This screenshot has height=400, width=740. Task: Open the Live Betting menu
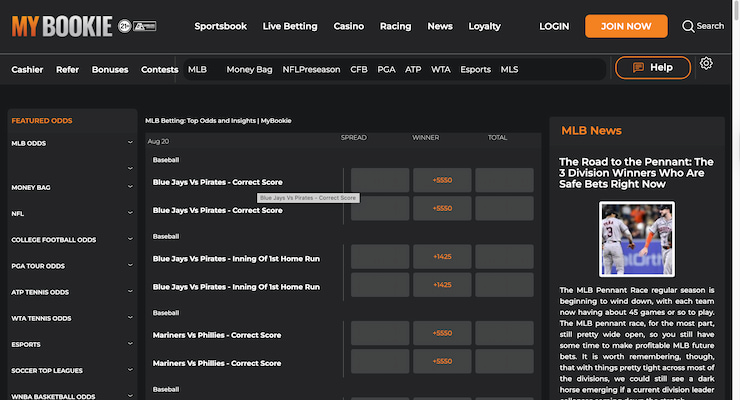[x=290, y=26]
